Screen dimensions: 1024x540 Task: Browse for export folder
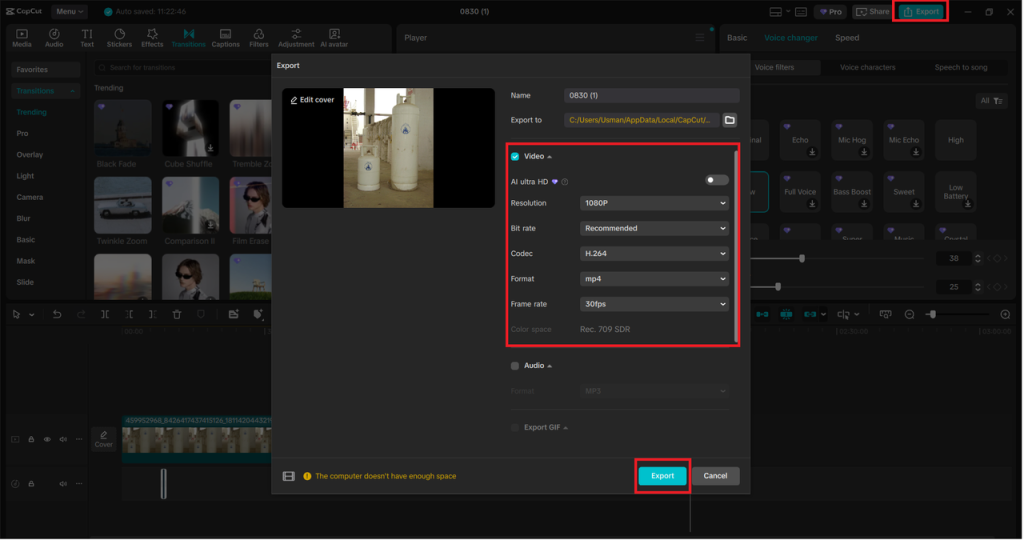click(x=729, y=120)
